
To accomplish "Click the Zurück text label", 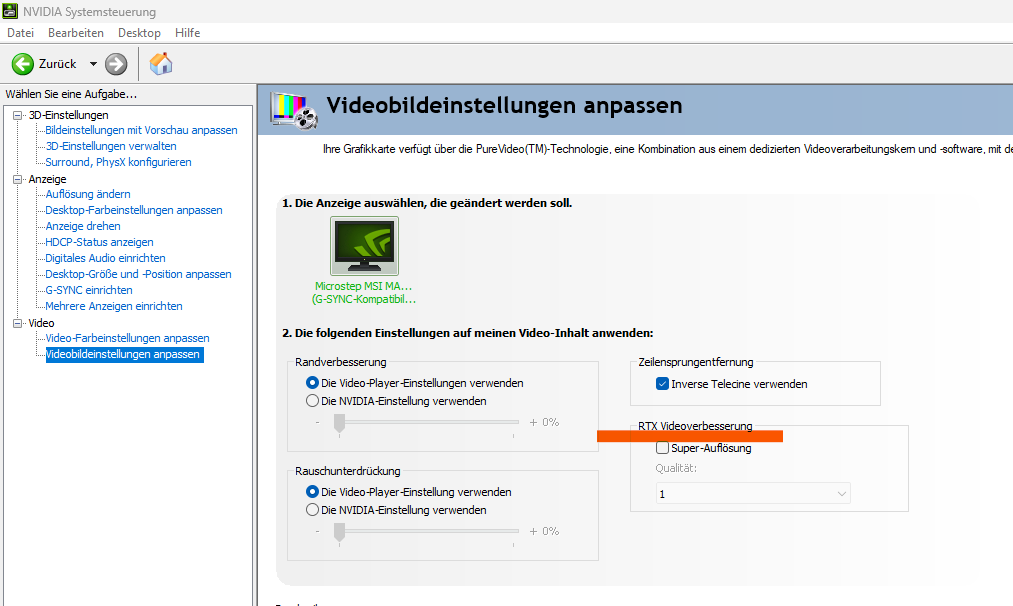I will (57, 64).
